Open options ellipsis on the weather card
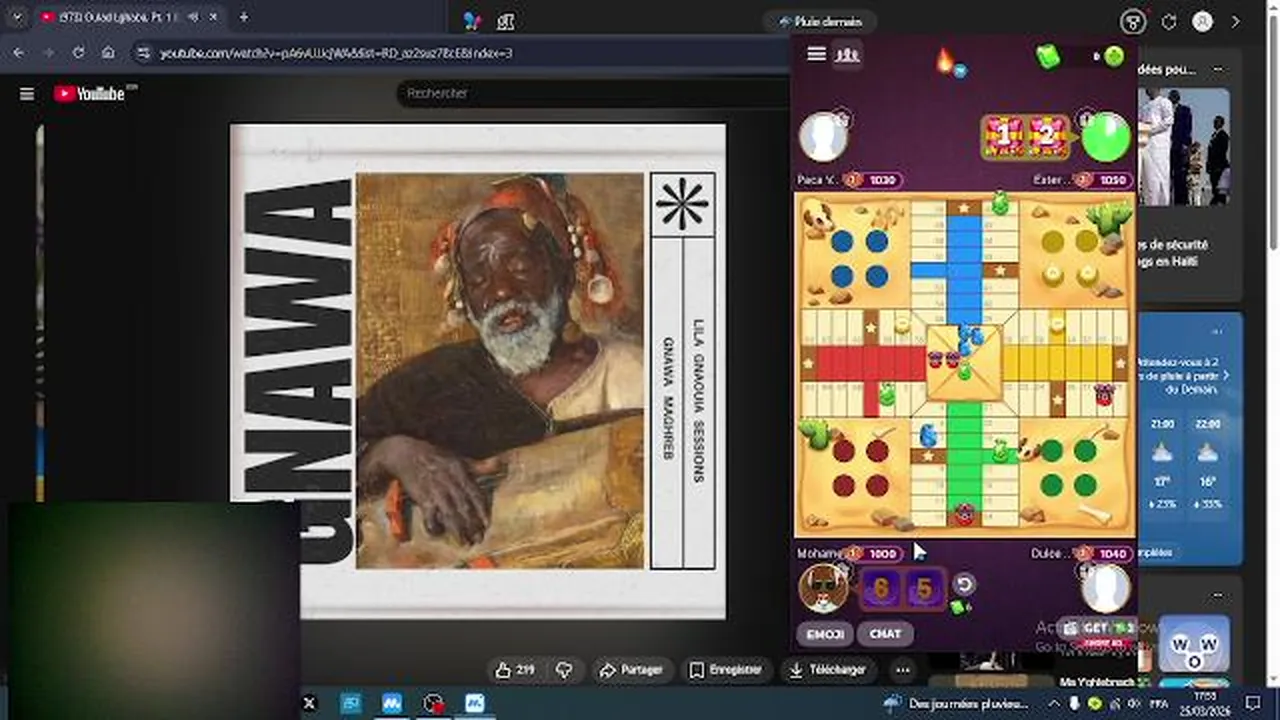 coord(1217,331)
